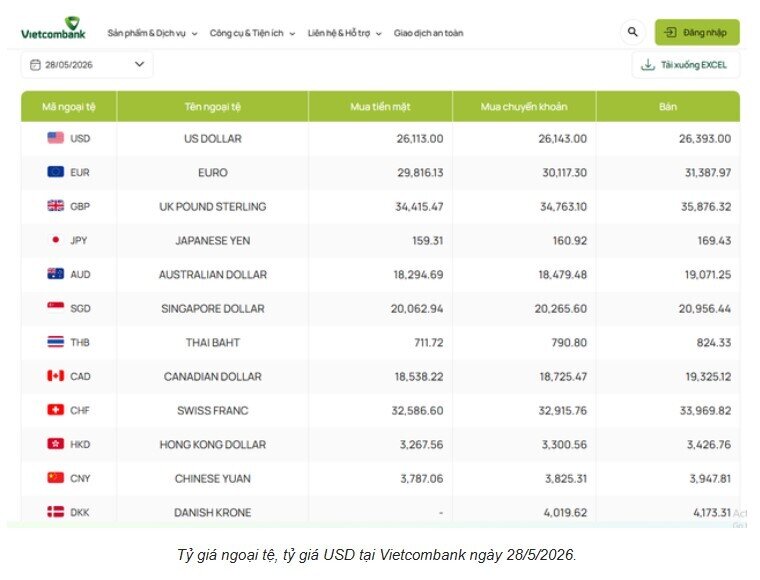
Task: Select THB cash buy value 711.72
Action: click(428, 343)
